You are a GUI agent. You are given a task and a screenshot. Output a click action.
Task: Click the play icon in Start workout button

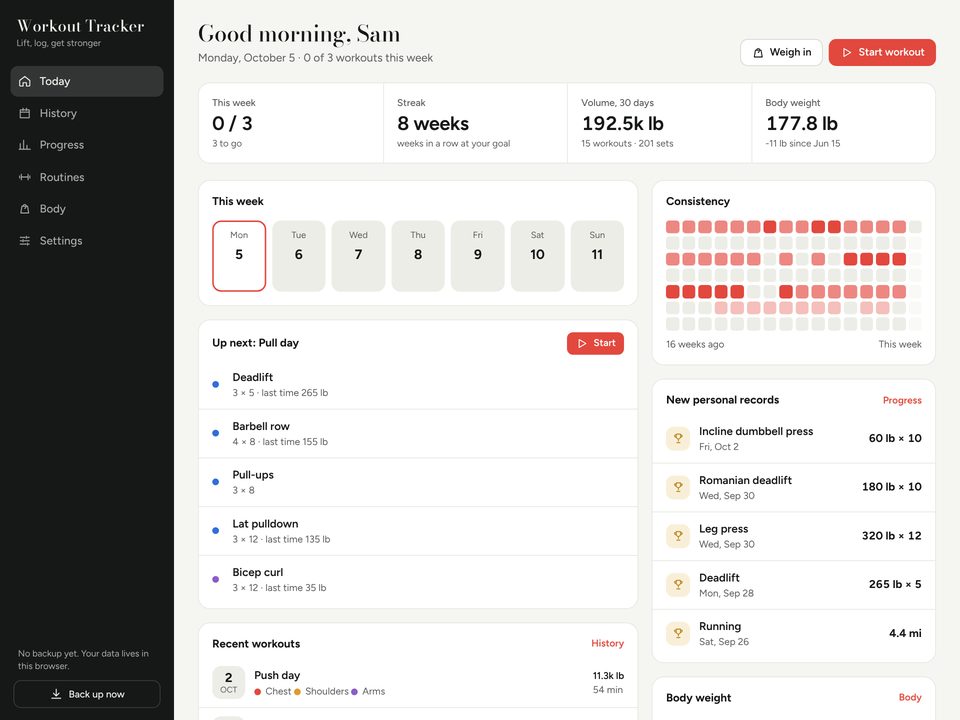point(847,53)
